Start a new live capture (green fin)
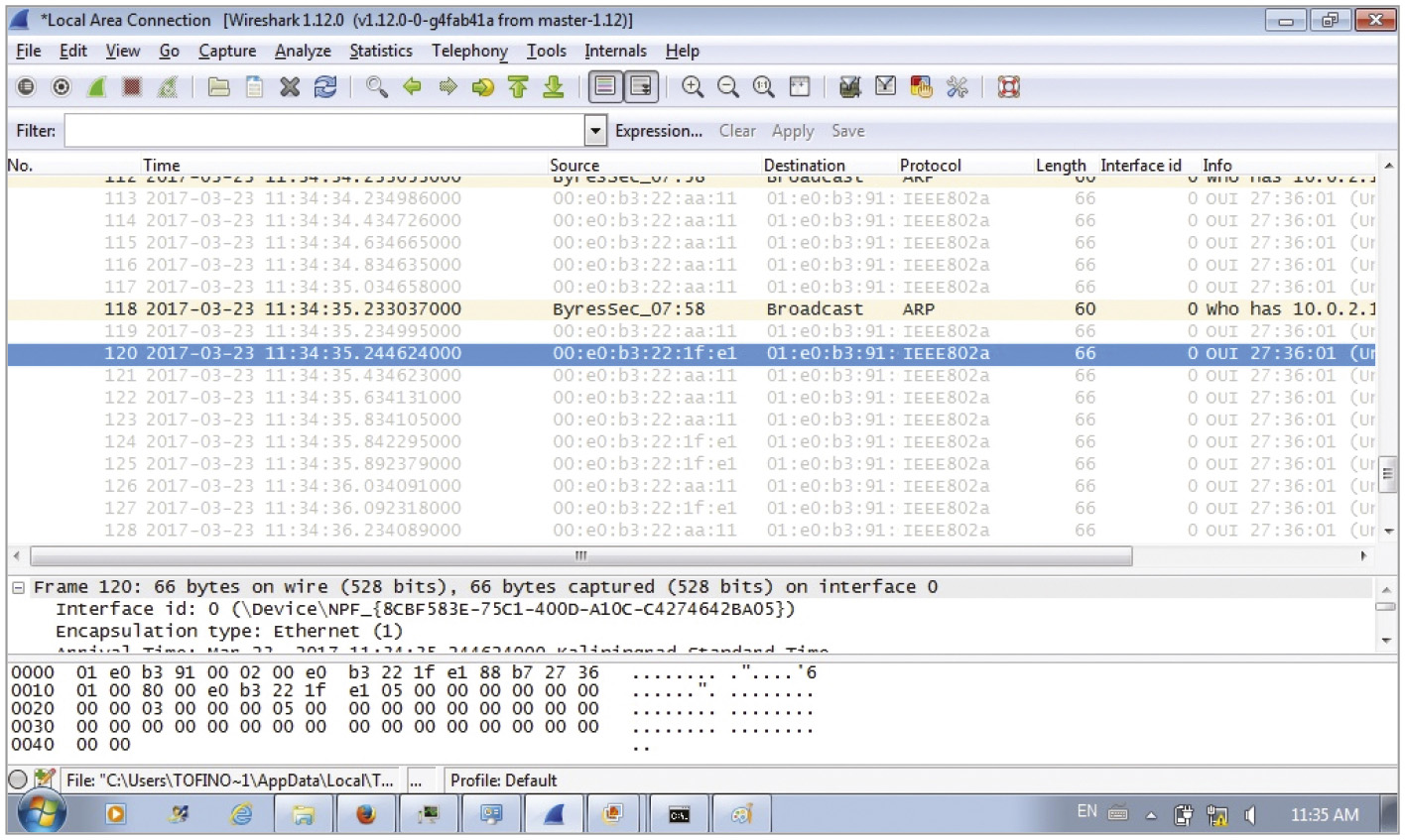The image size is (1405, 840). coord(96,87)
